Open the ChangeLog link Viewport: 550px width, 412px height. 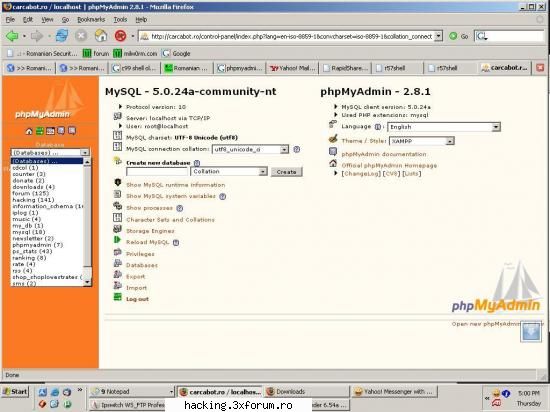pos(361,174)
